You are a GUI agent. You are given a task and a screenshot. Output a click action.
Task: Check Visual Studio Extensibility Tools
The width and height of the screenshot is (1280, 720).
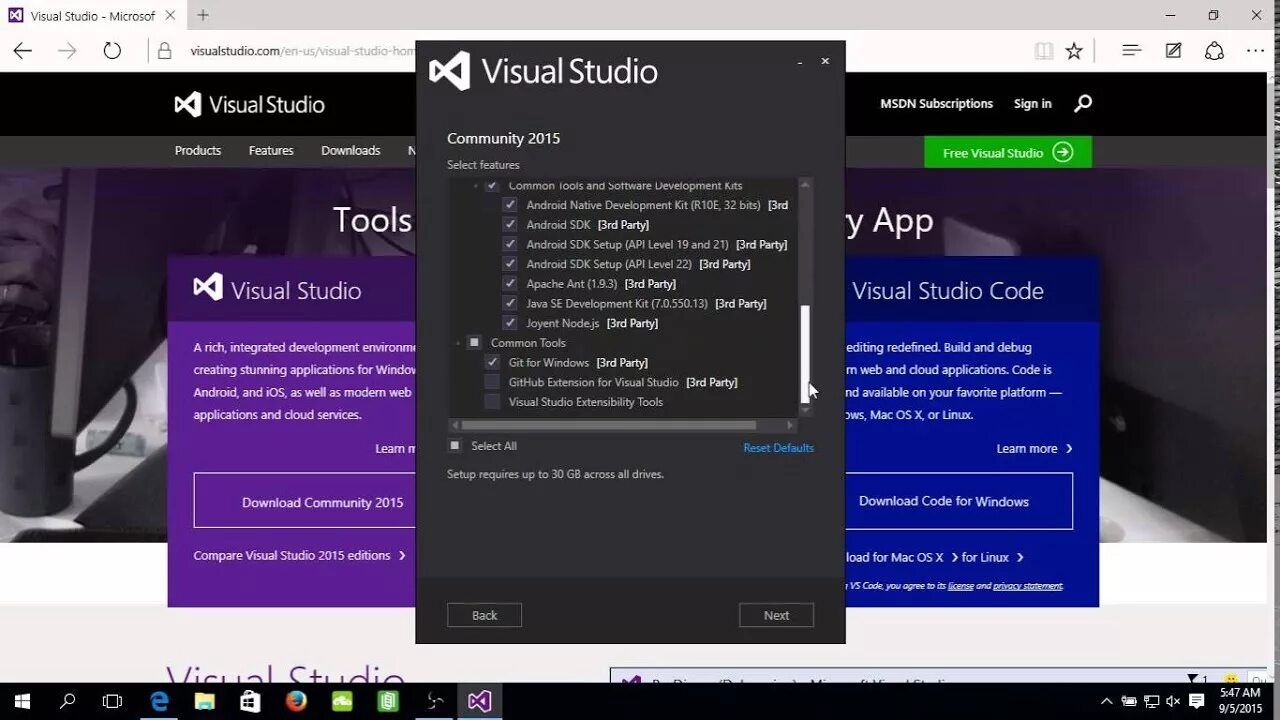tap(492, 402)
